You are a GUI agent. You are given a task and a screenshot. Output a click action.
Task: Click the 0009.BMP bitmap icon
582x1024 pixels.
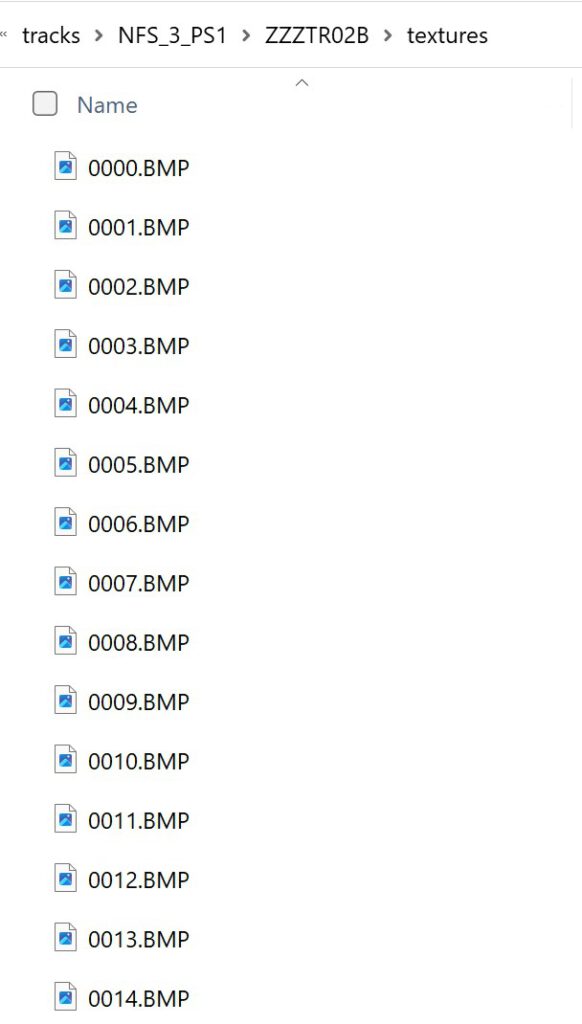click(x=65, y=700)
